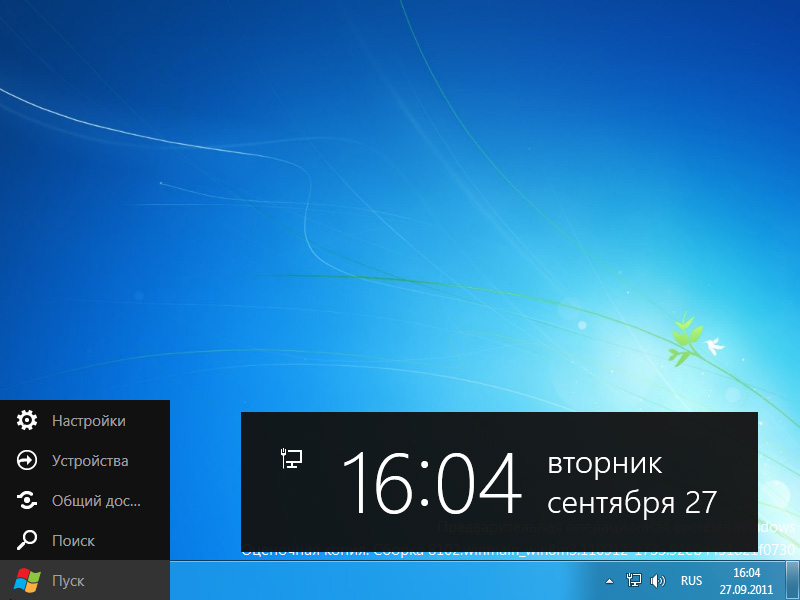This screenshot has height=600, width=800.
Task: Click the weekday text вторник
Action: click(x=605, y=464)
